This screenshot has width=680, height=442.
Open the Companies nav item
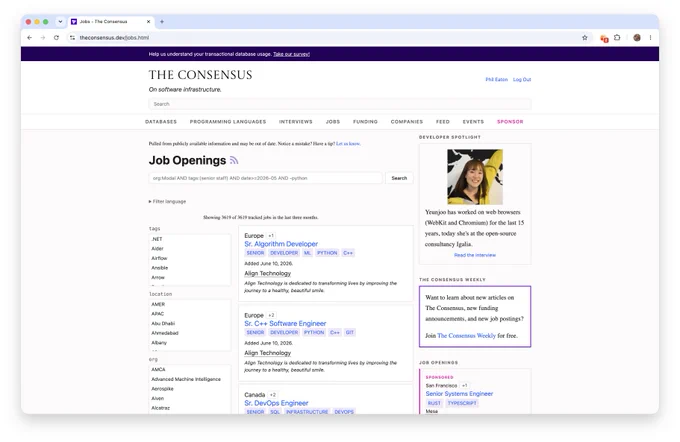coord(406,122)
